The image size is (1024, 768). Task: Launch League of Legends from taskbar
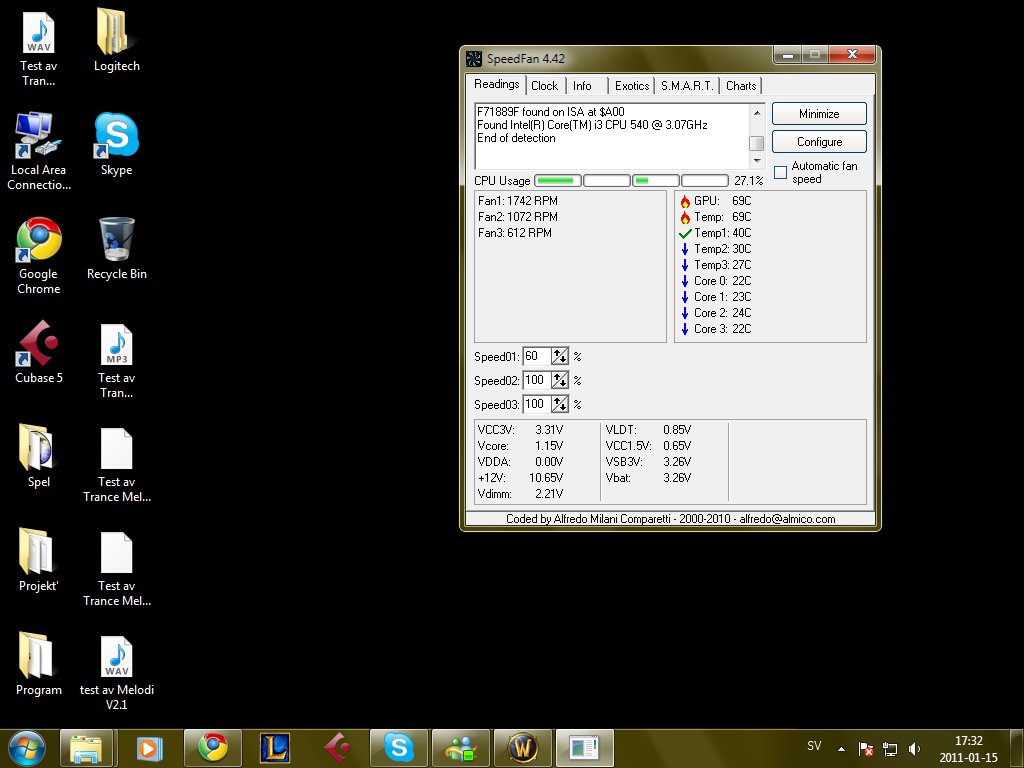(275, 747)
